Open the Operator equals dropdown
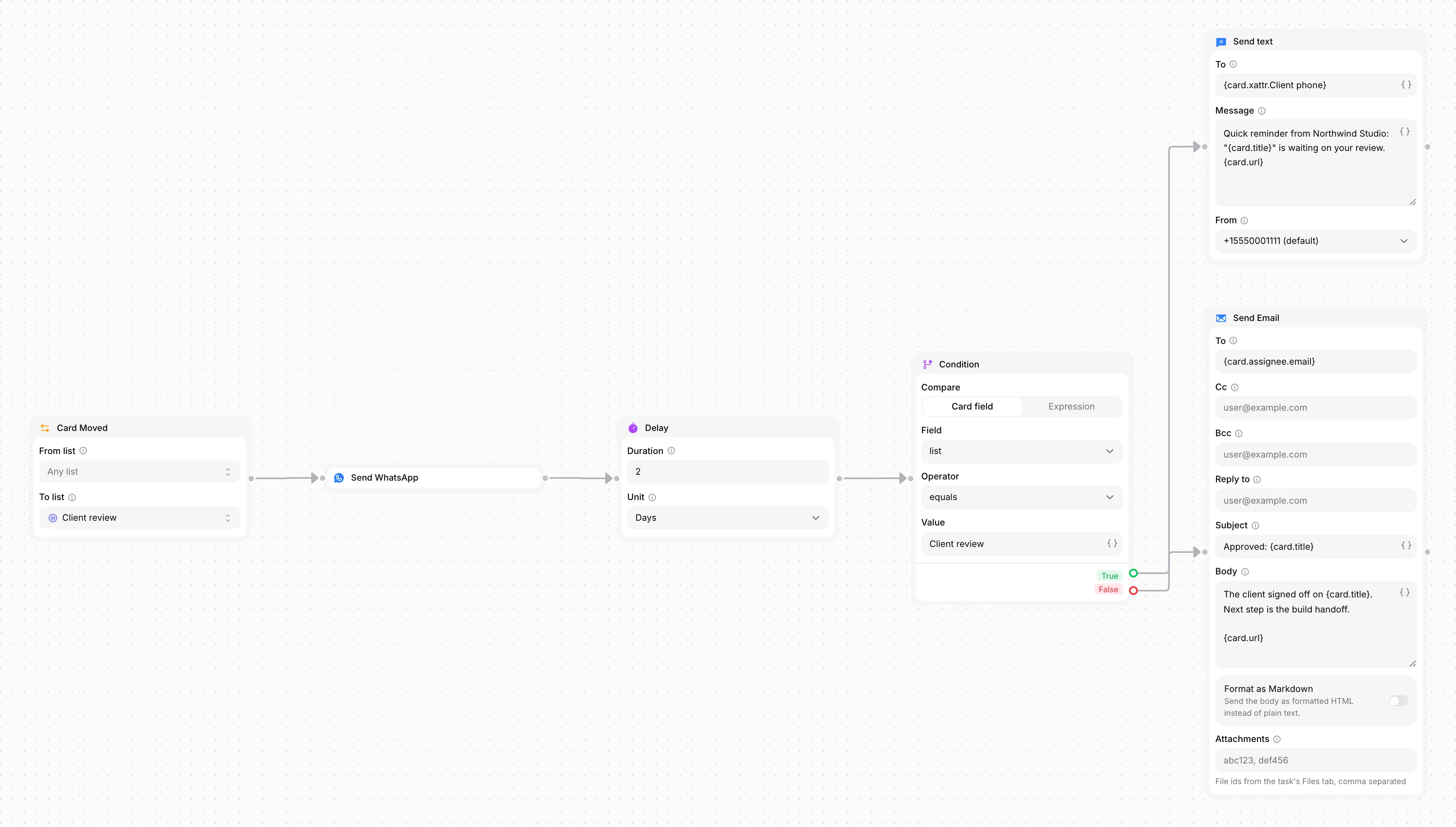The width and height of the screenshot is (1456, 827). coord(1021,497)
